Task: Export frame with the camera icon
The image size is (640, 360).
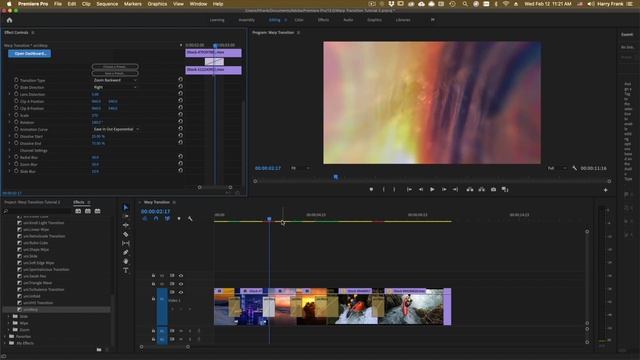Action: (x=493, y=189)
